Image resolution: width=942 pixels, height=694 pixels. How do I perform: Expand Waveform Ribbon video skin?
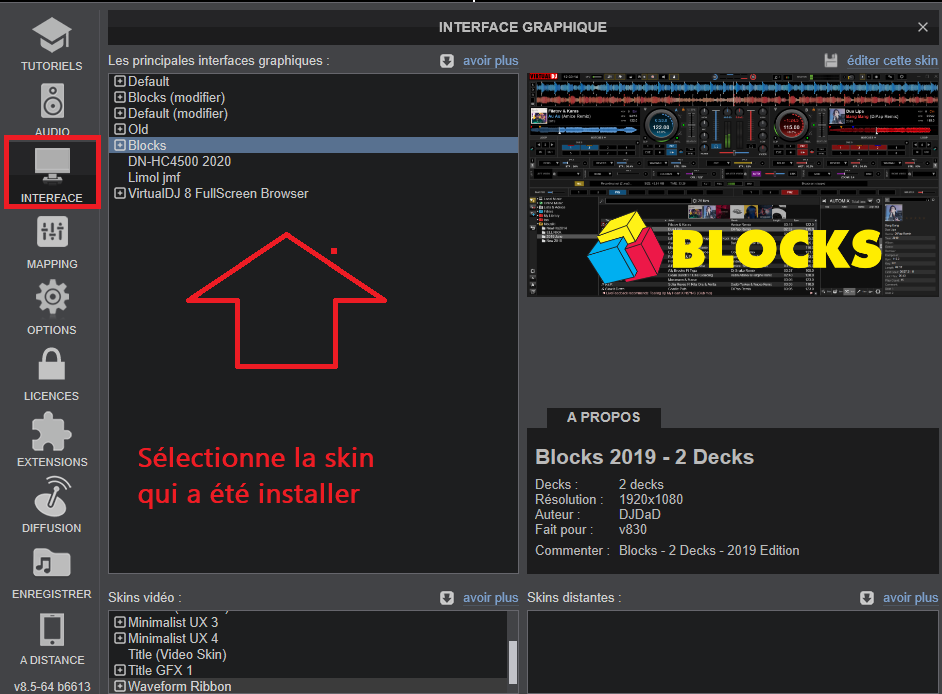pos(120,686)
